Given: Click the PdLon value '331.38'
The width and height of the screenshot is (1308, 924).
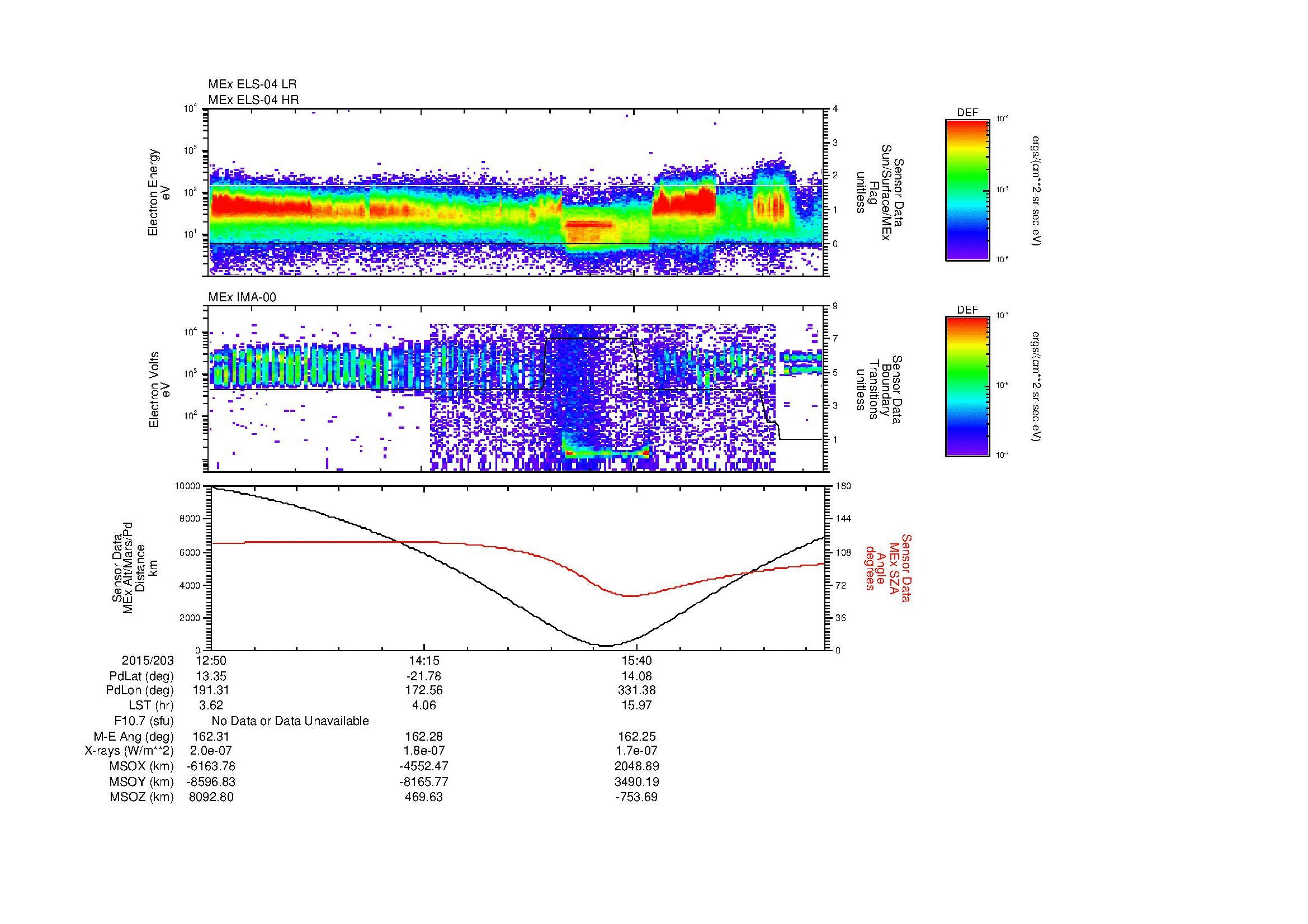Looking at the screenshot, I should (637, 690).
